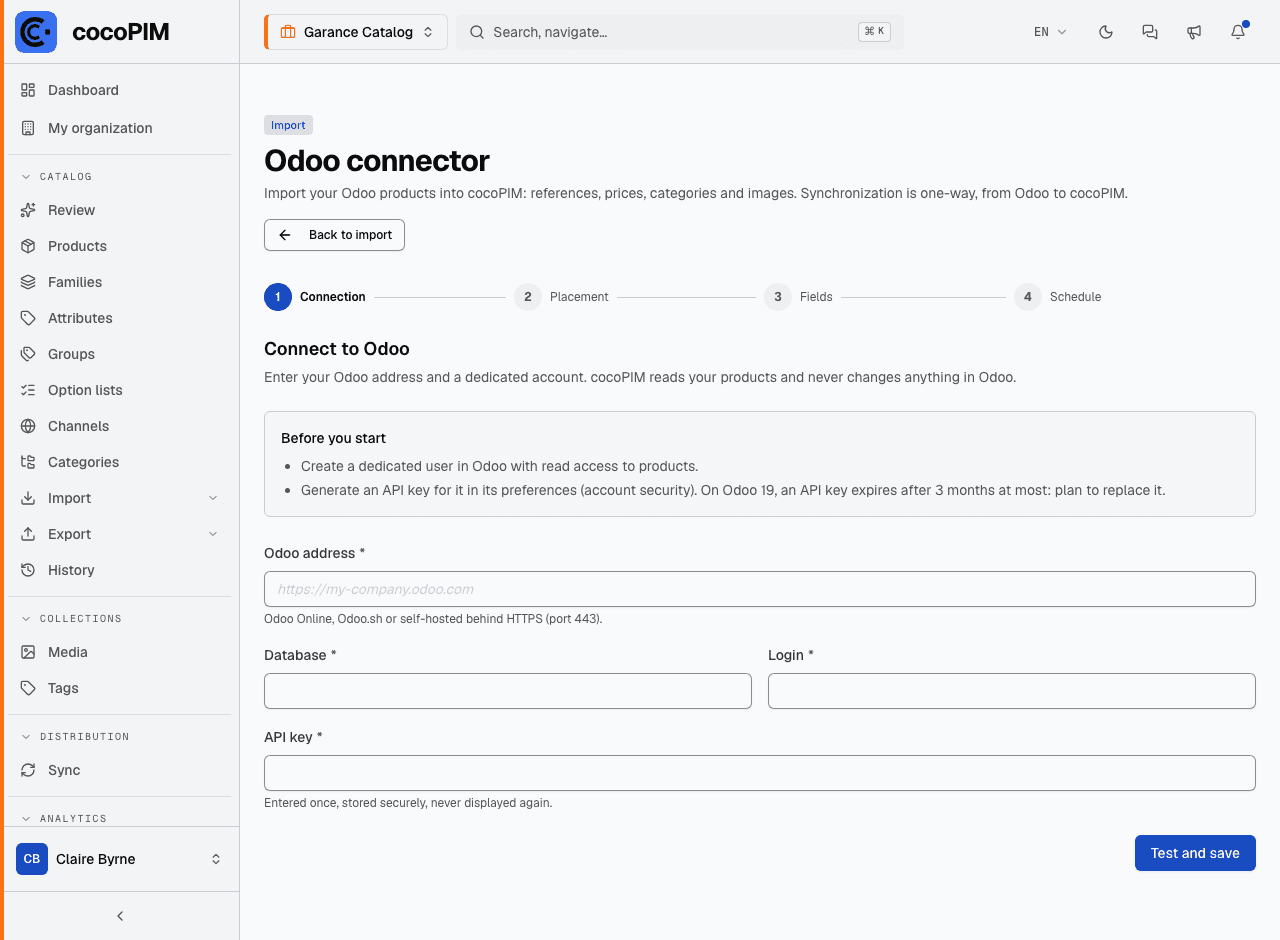
Task: Click Test and save
Action: point(1195,853)
